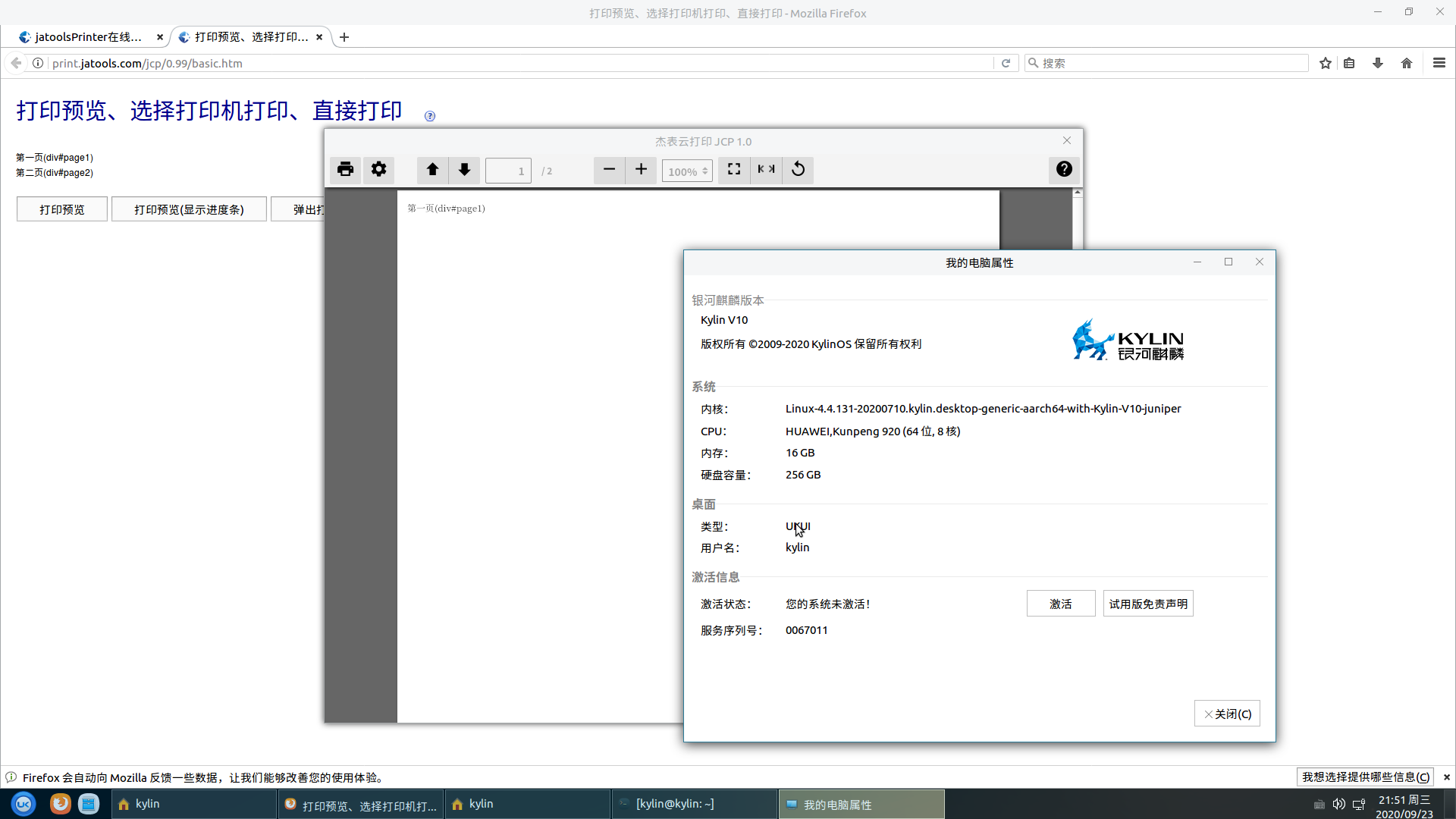This screenshot has width=1456, height=819.
Task: Click 打印预览(显示进度条) button
Action: 189,209
